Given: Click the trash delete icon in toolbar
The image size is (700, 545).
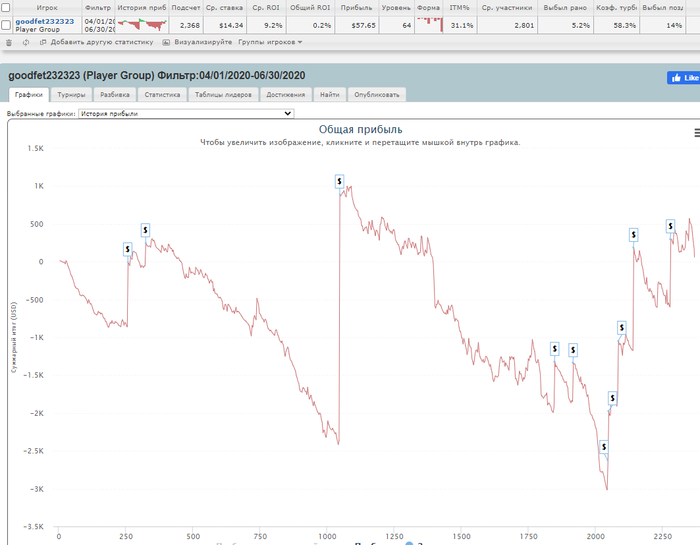Looking at the screenshot, I should click(x=8, y=42).
